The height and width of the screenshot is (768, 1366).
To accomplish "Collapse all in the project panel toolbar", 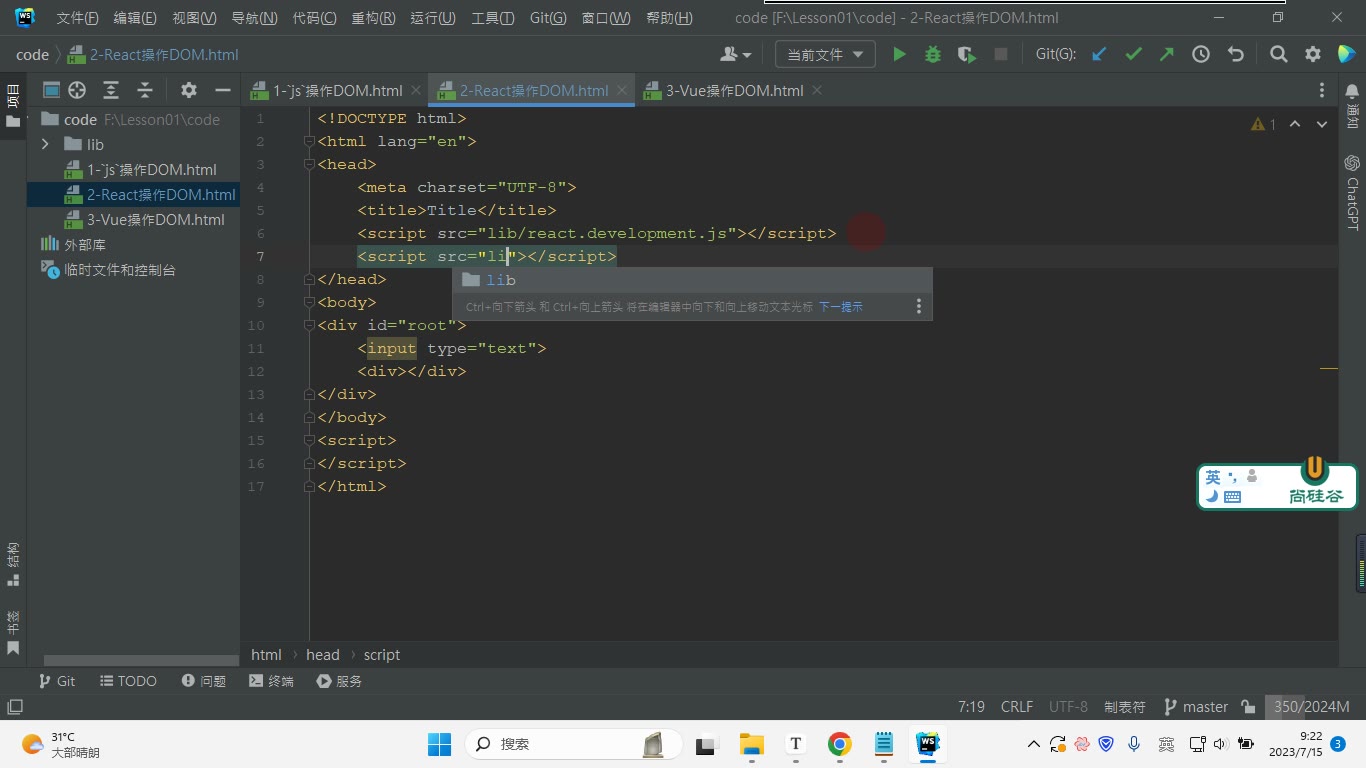I will (145, 90).
